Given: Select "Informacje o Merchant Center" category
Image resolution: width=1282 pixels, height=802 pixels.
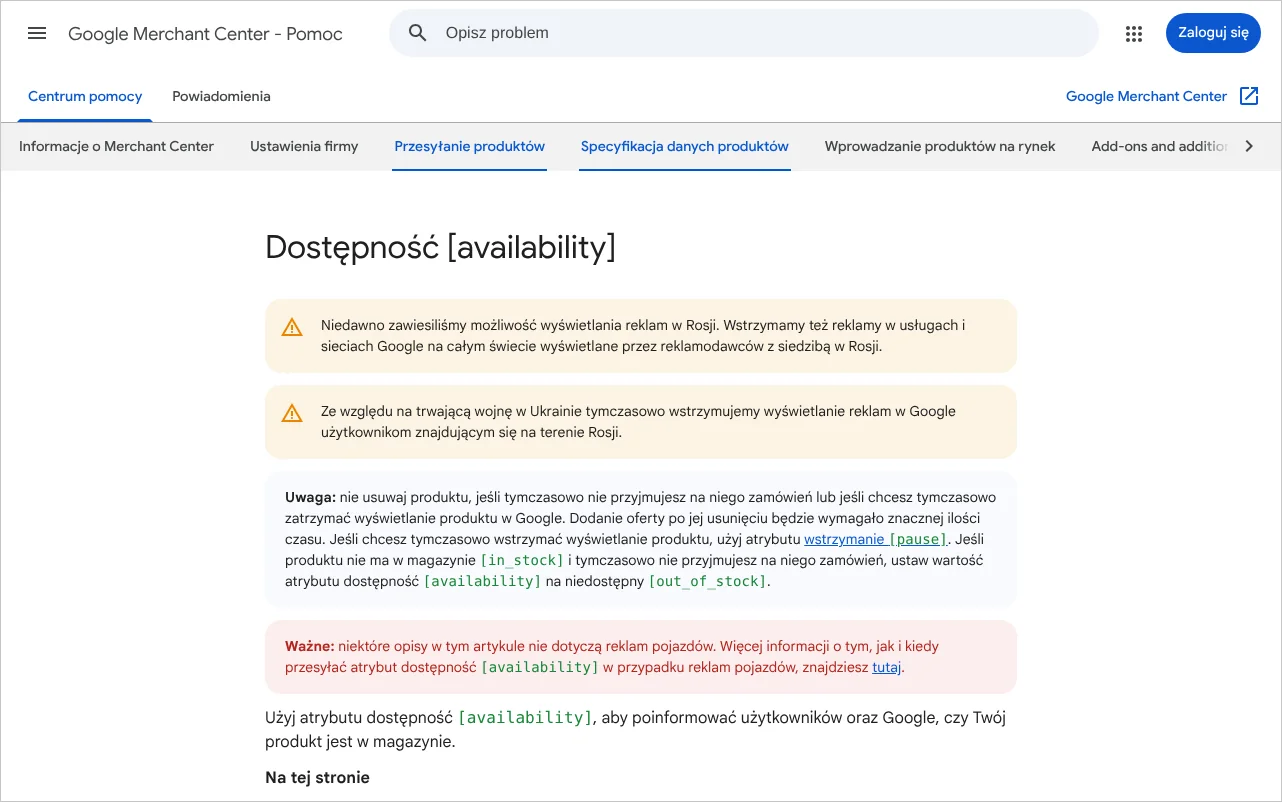Looking at the screenshot, I should (x=116, y=146).
